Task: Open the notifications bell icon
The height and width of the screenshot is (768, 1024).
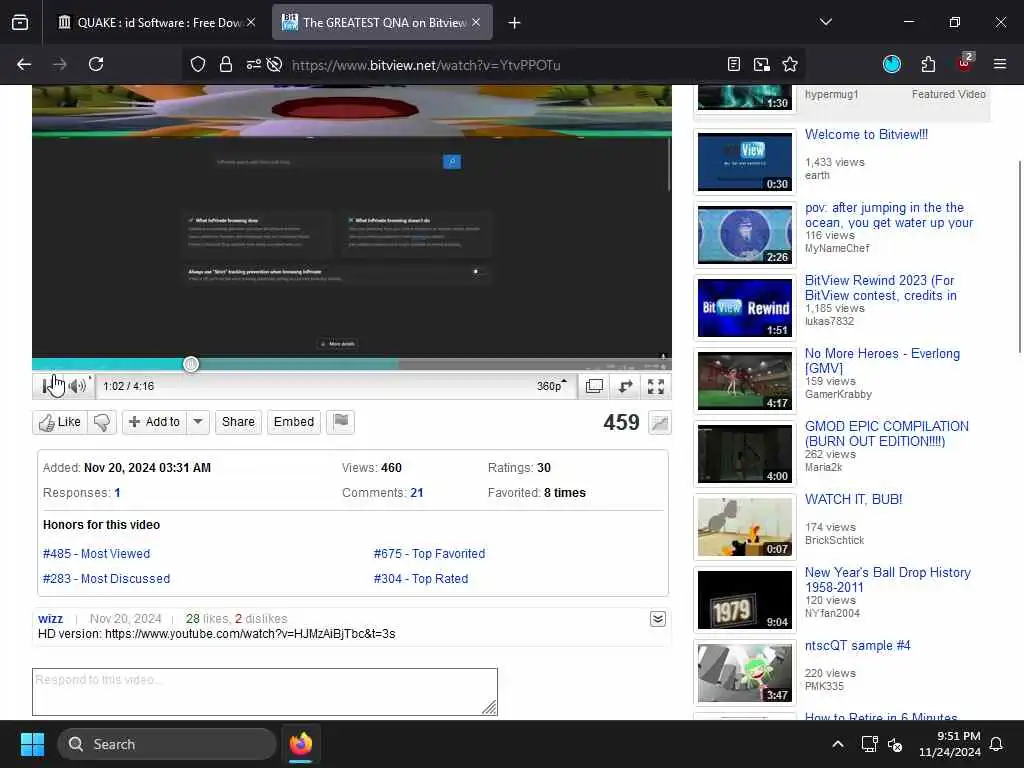Action: click(x=997, y=744)
